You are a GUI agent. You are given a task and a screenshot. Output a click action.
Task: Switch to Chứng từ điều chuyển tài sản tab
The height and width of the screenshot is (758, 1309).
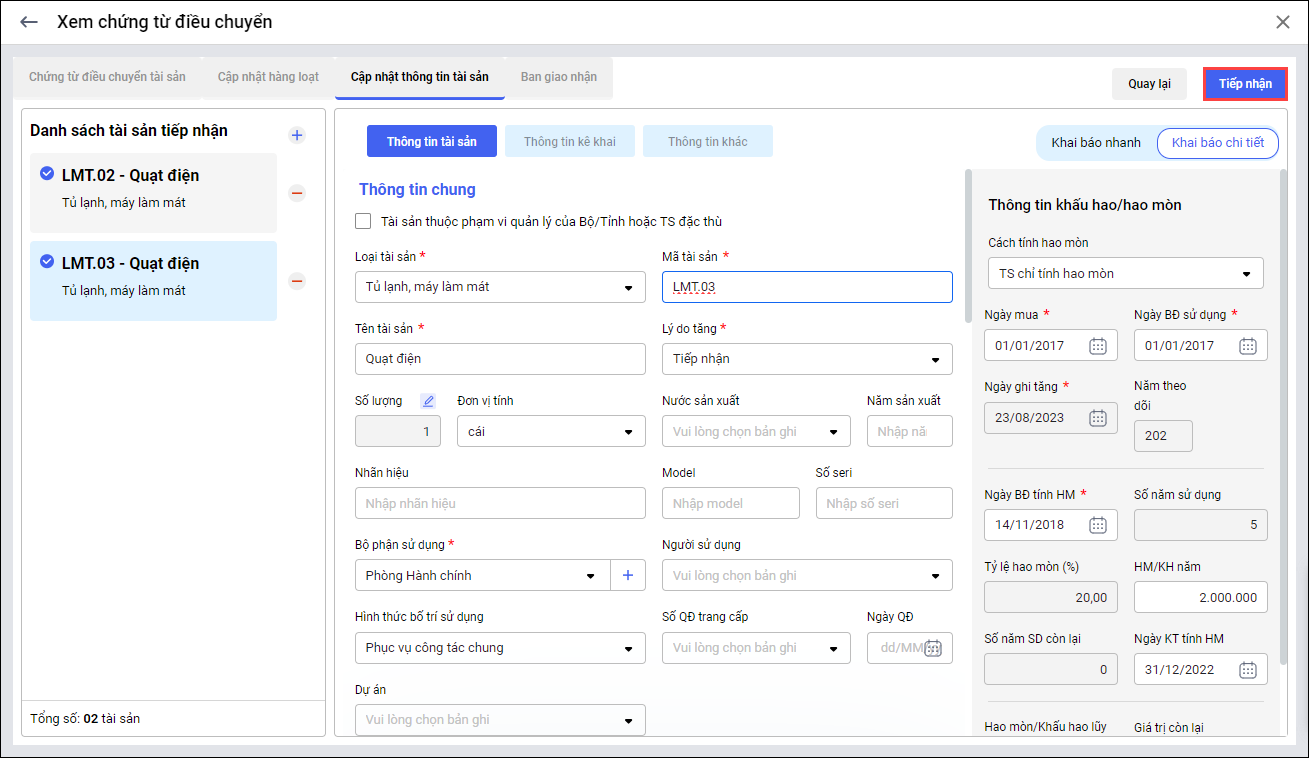point(107,77)
